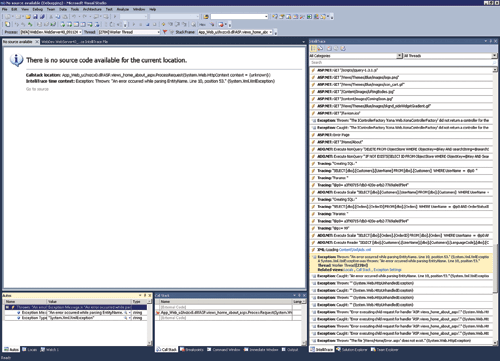Collapse the Thrown exception row in Autos
The height and width of the screenshot is (361, 500).
7,307
